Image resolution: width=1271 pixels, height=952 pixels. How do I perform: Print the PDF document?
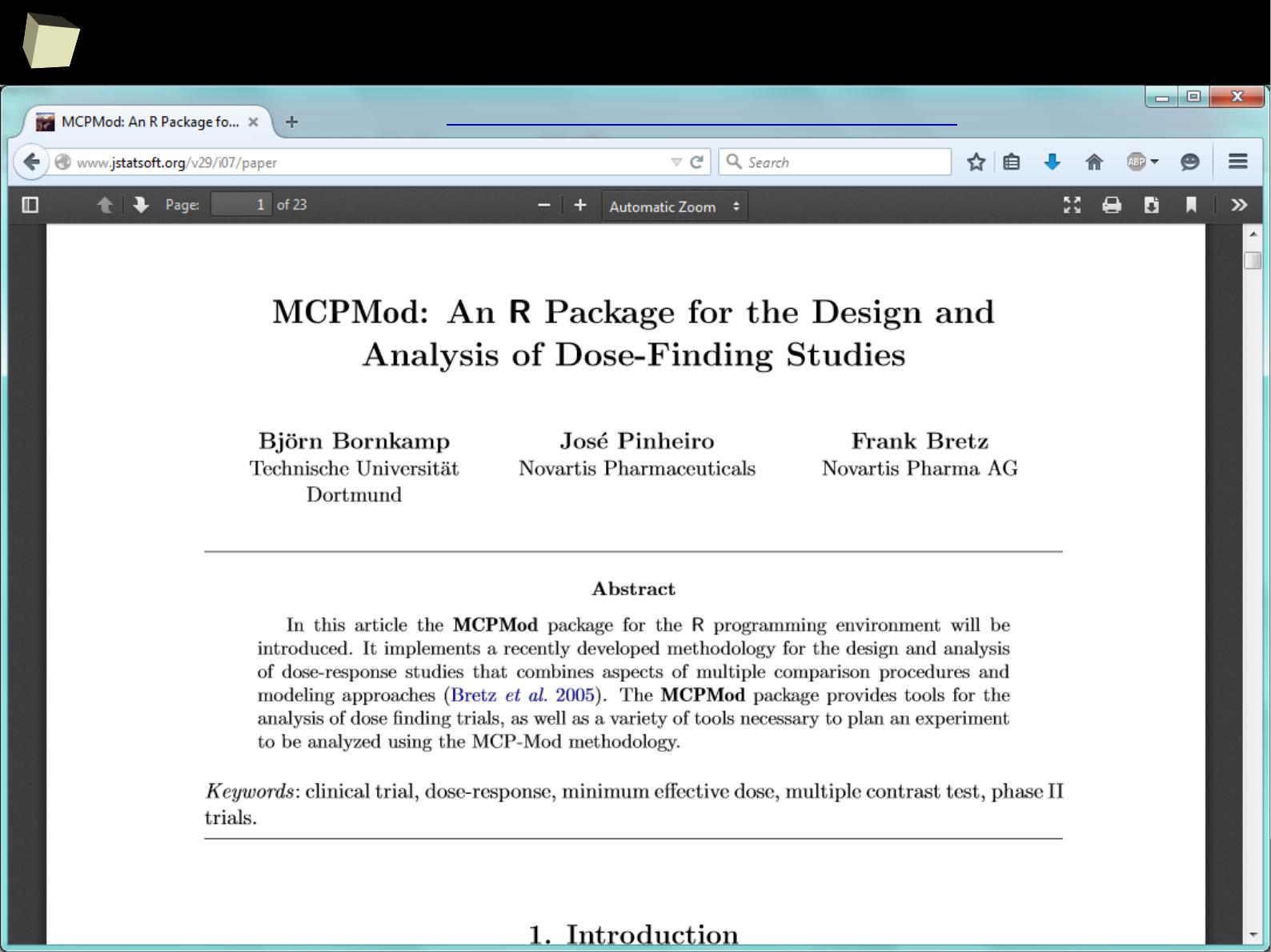pyautogui.click(x=1112, y=206)
